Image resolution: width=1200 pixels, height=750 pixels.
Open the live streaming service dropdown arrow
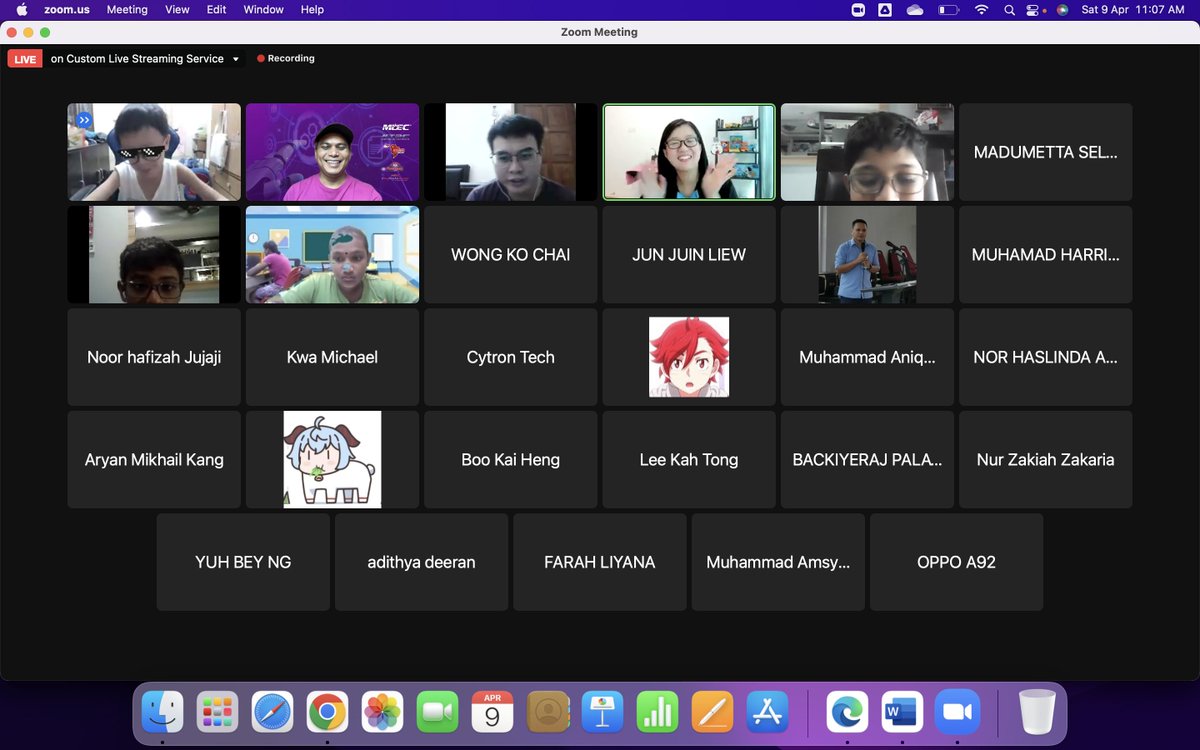(x=236, y=59)
